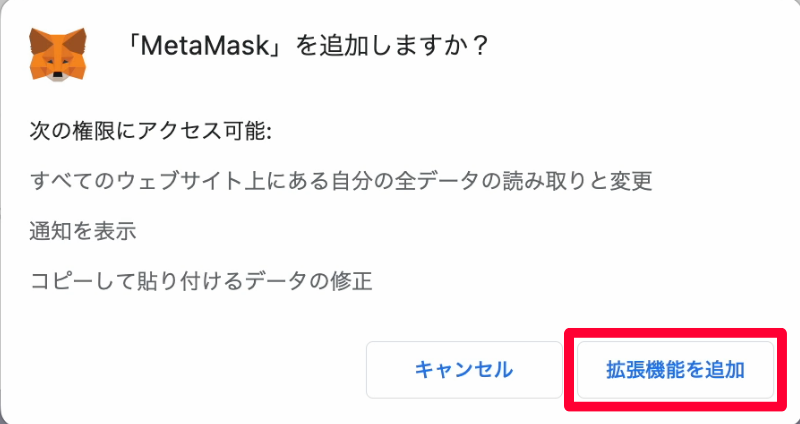Dismiss the install prompt with キャンセル

[x=464, y=370]
